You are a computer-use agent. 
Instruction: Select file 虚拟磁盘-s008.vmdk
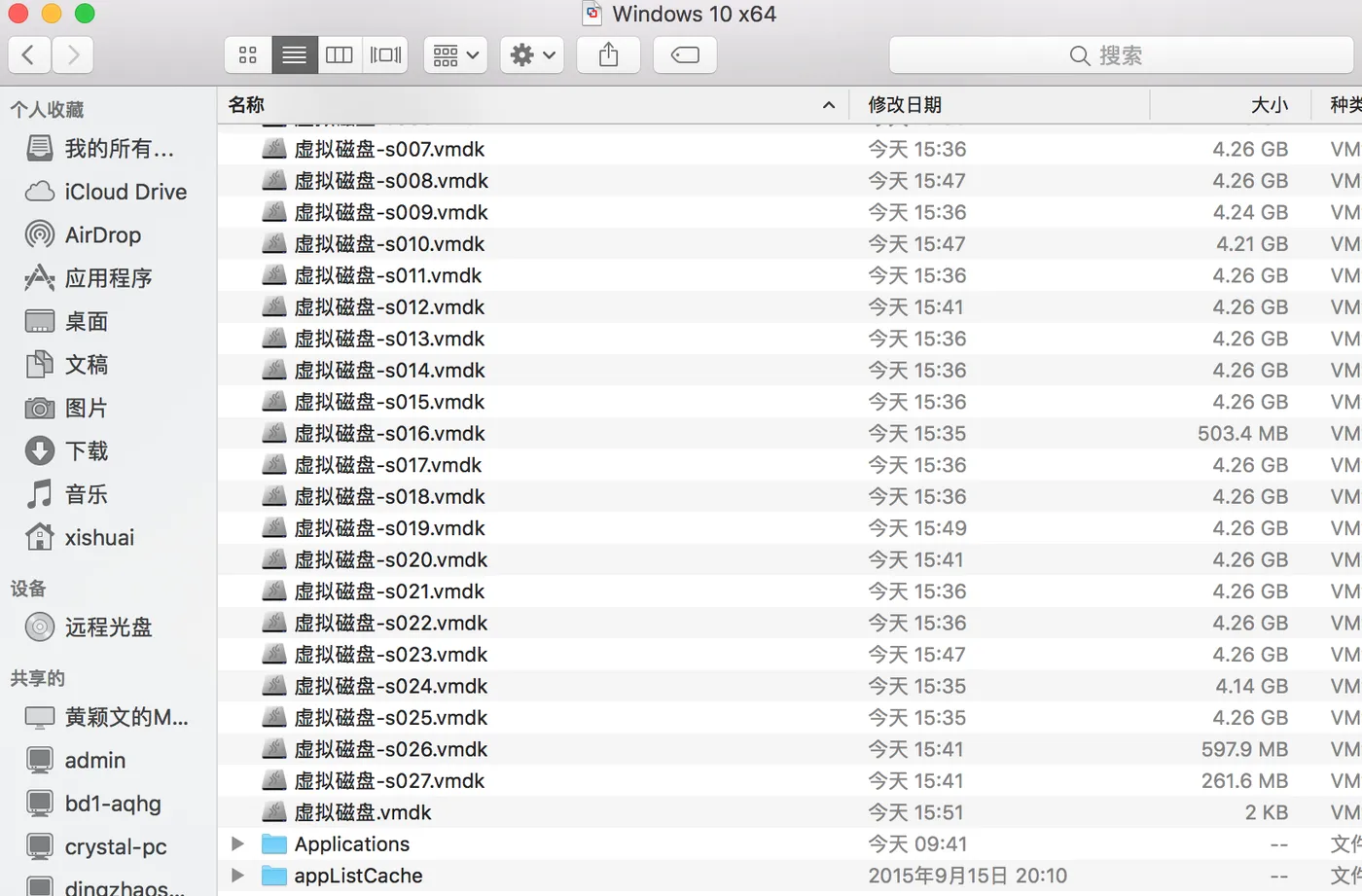pos(789,181)
